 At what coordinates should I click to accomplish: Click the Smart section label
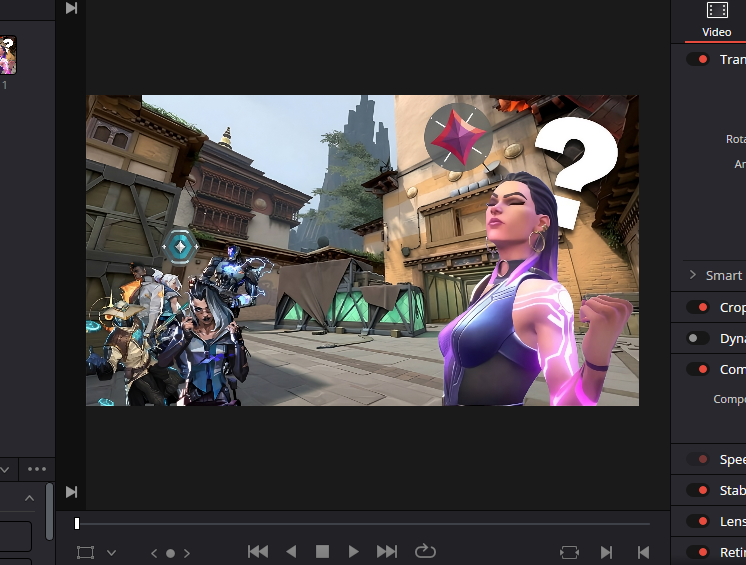click(724, 275)
